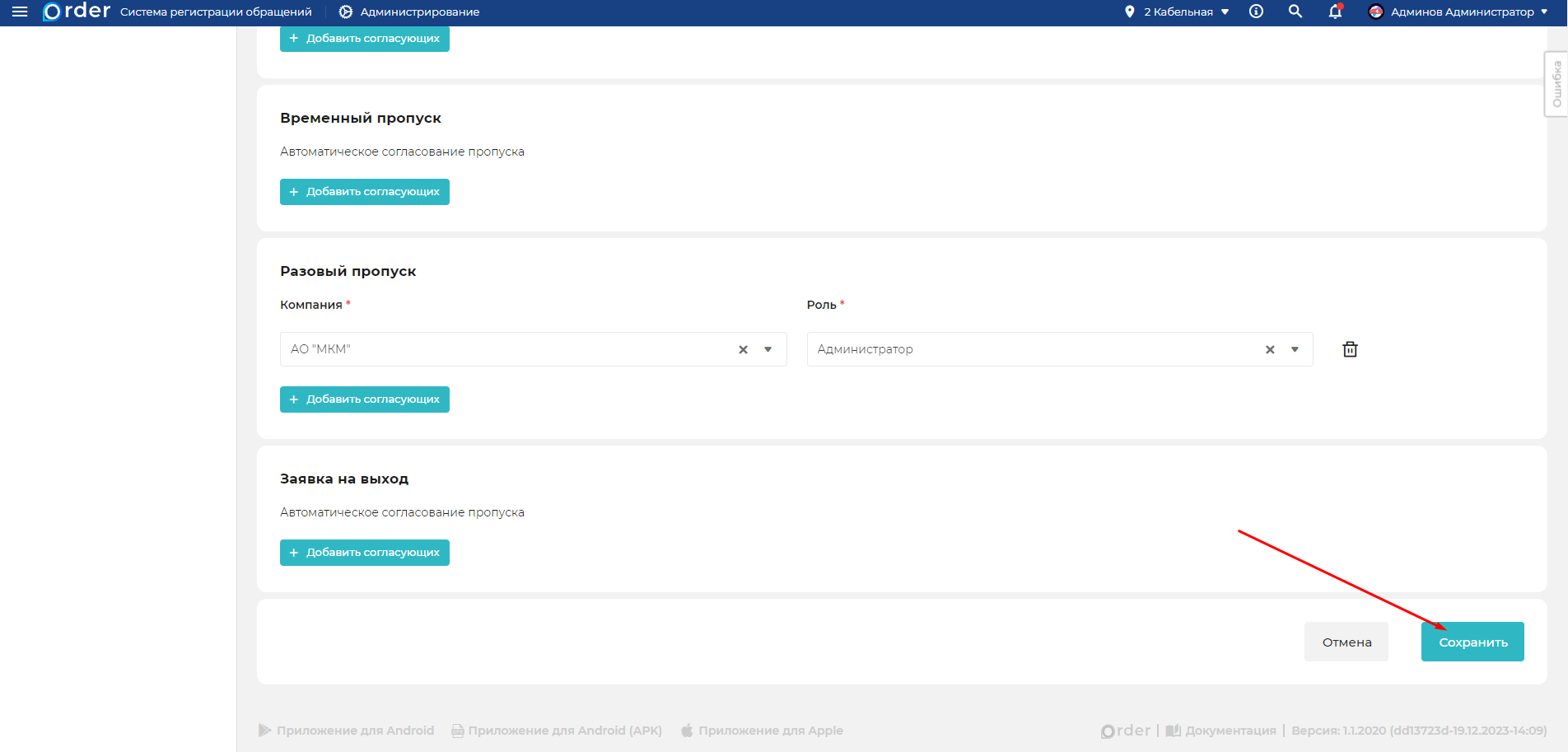The height and width of the screenshot is (752, 1568).
Task: Open the Админов Администратор user menu
Action: pyautogui.click(x=1458, y=12)
